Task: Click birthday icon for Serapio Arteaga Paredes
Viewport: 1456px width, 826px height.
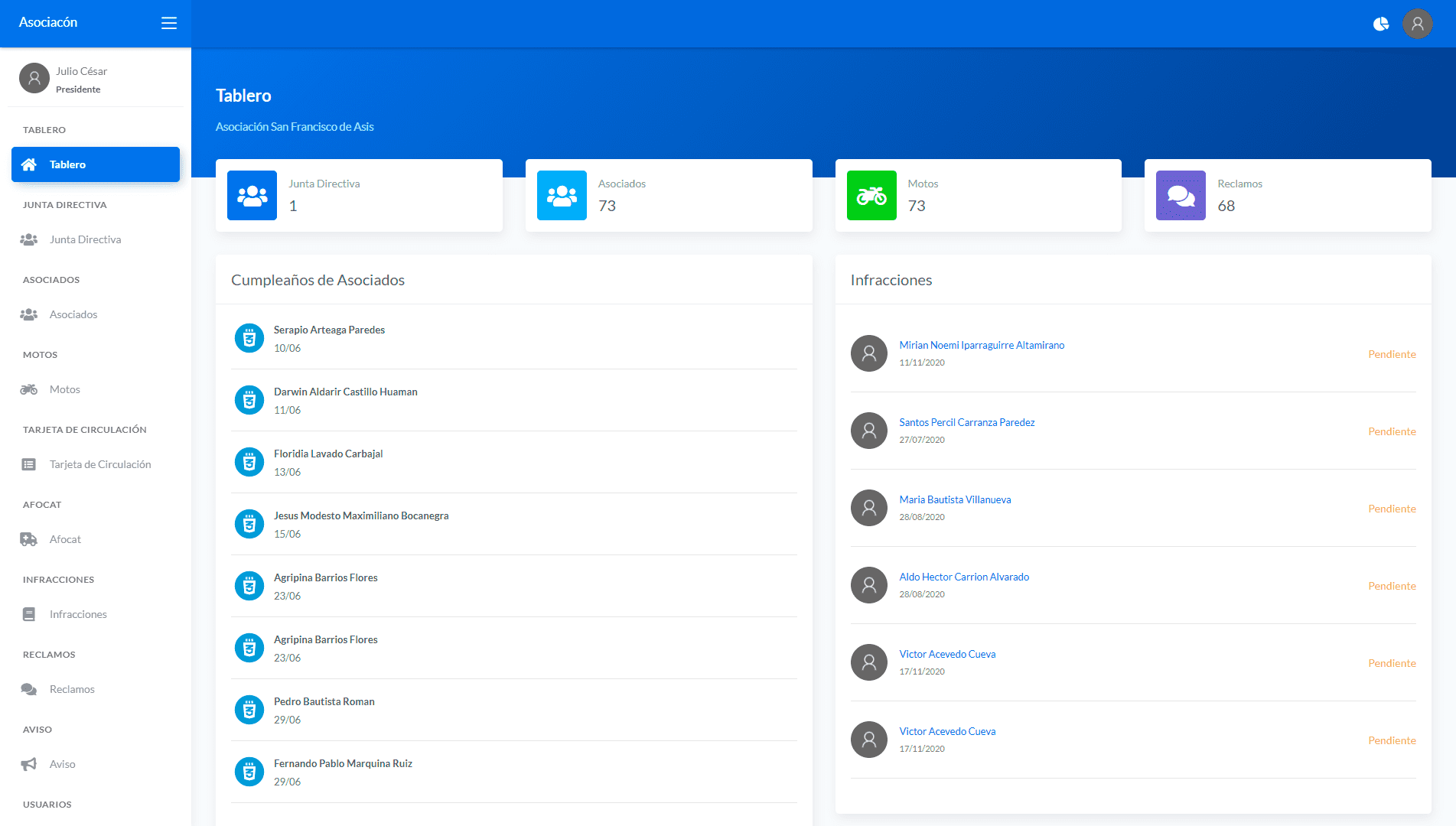Action: point(249,338)
